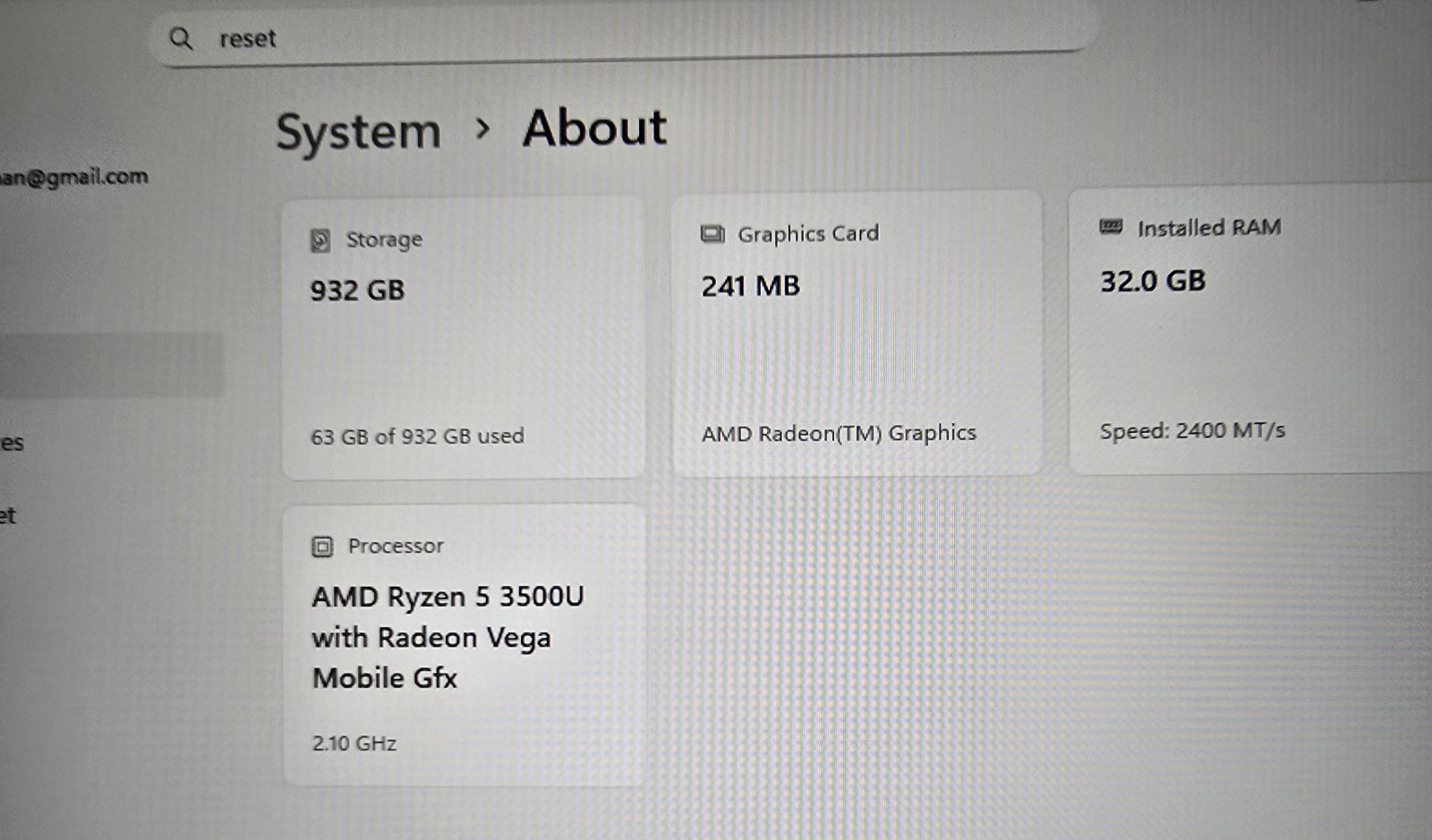Click the breadcrumb chevron between System and About

[482, 130]
